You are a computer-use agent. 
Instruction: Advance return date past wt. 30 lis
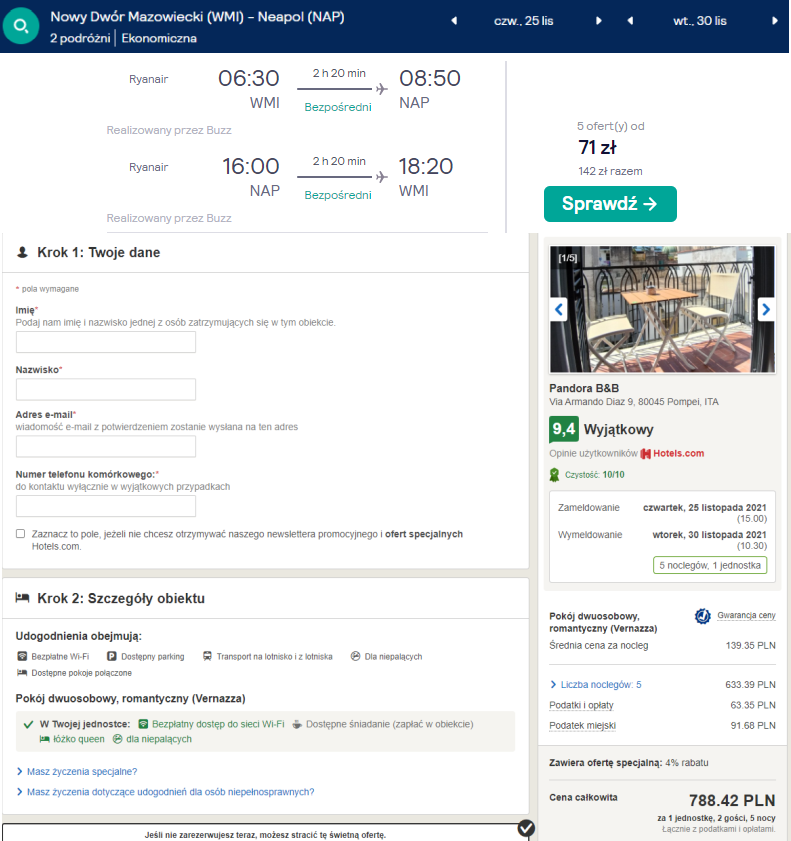774,21
